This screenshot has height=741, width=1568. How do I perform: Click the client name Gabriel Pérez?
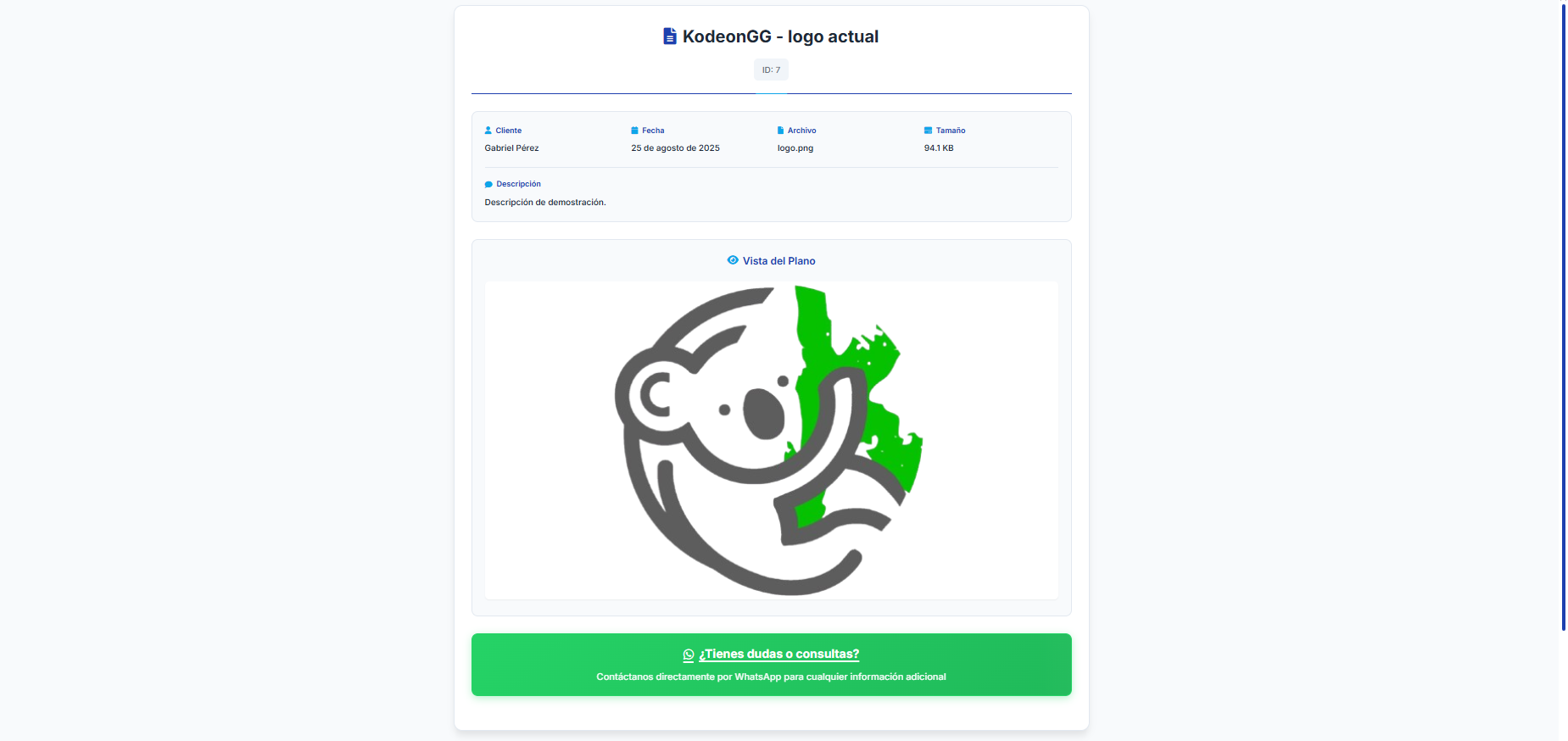[511, 148]
